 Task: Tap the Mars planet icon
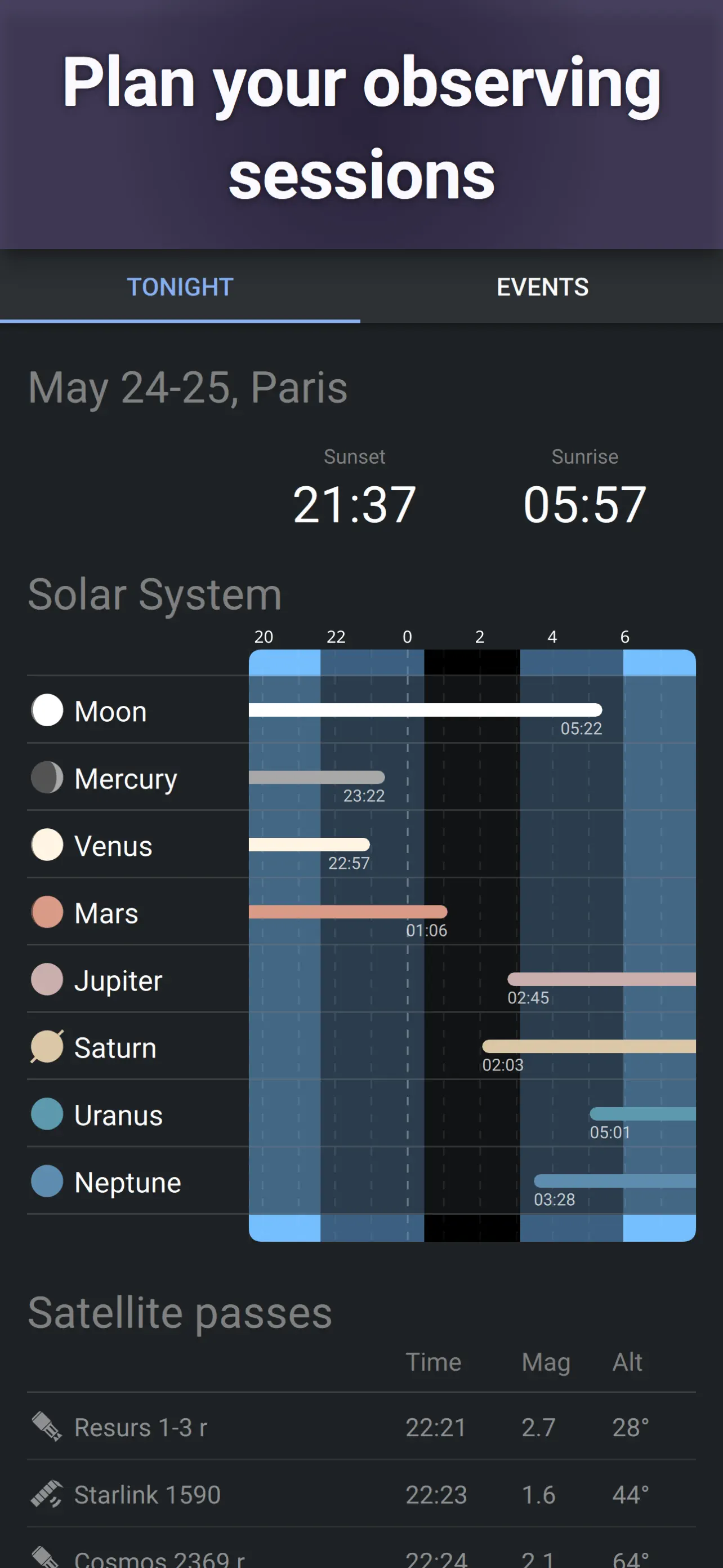[x=47, y=912]
